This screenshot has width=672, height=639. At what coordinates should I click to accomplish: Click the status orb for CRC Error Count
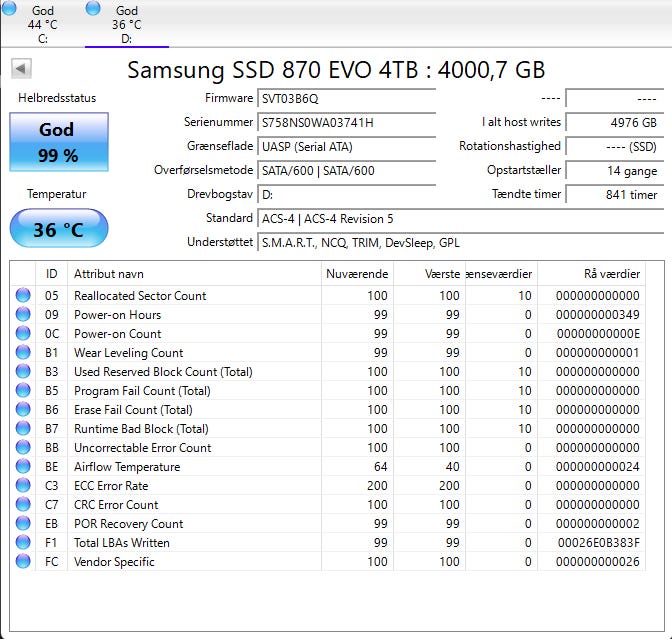coord(23,504)
